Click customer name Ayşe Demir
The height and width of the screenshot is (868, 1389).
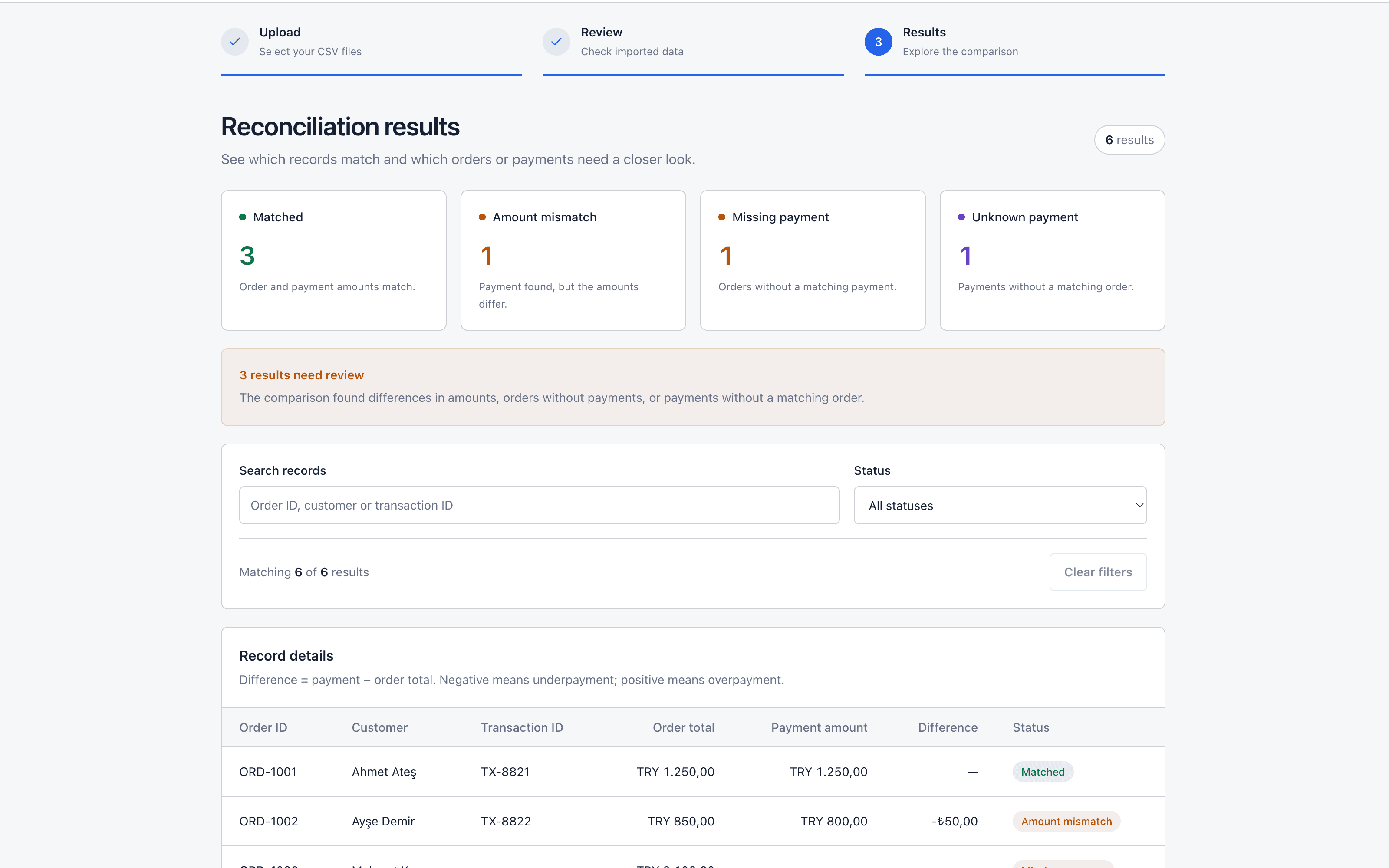click(383, 822)
